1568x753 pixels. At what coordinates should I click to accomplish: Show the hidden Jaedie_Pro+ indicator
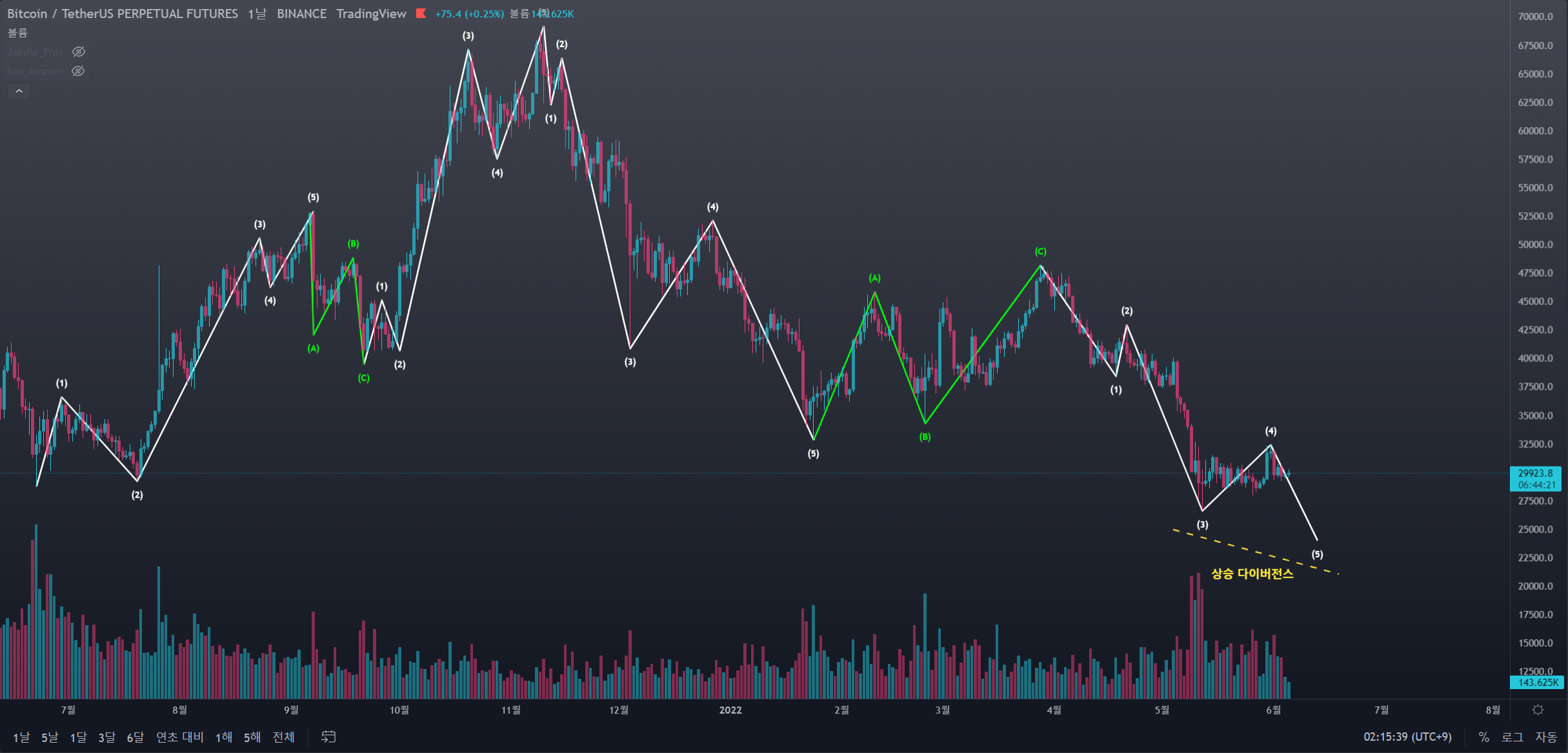[x=79, y=52]
